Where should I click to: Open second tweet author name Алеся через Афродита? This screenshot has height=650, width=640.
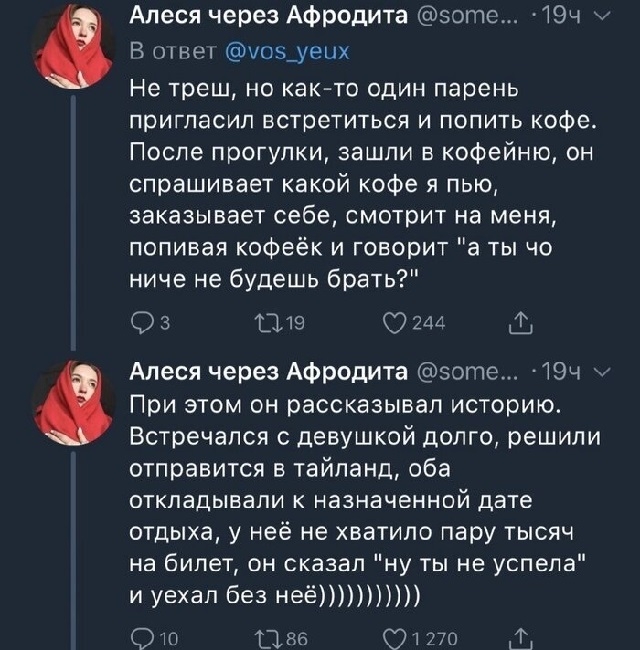[269, 371]
